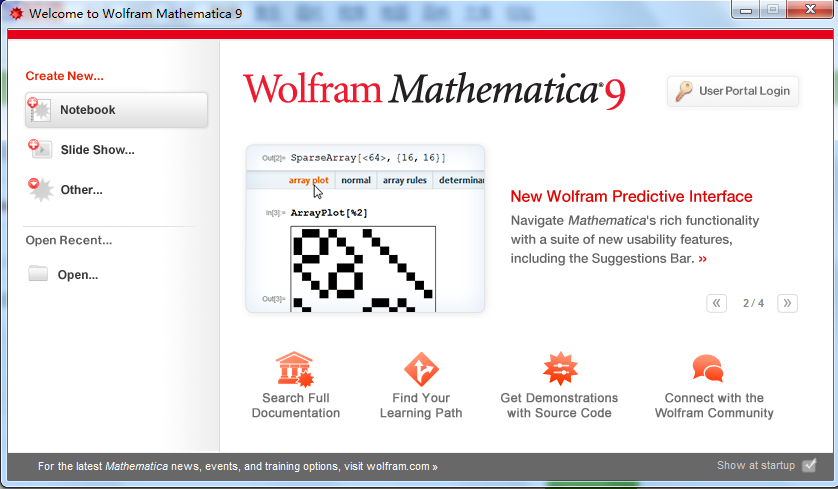Click the Find Your Learning Path icon
This screenshot has width=838, height=489.
pos(421,369)
